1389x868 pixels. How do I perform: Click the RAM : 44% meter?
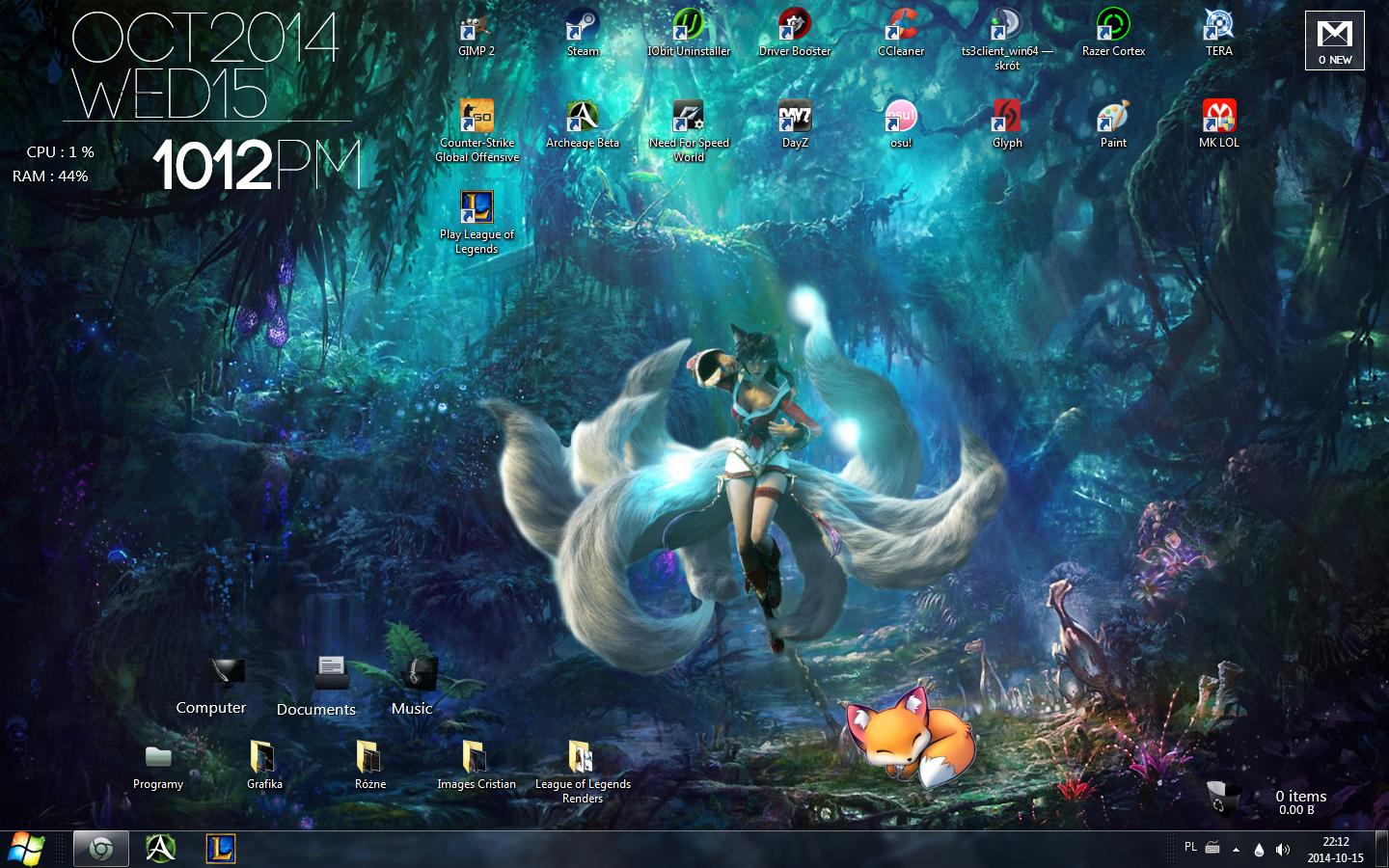coord(50,176)
